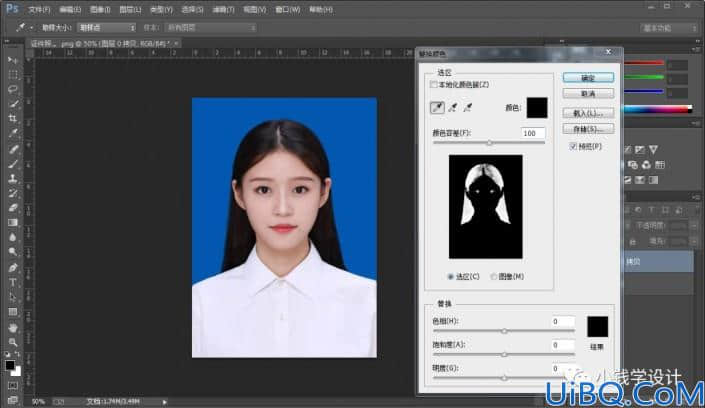Open the Sample layers dropdown in options bar
705x408 pixels.
pyautogui.click(x=210, y=28)
